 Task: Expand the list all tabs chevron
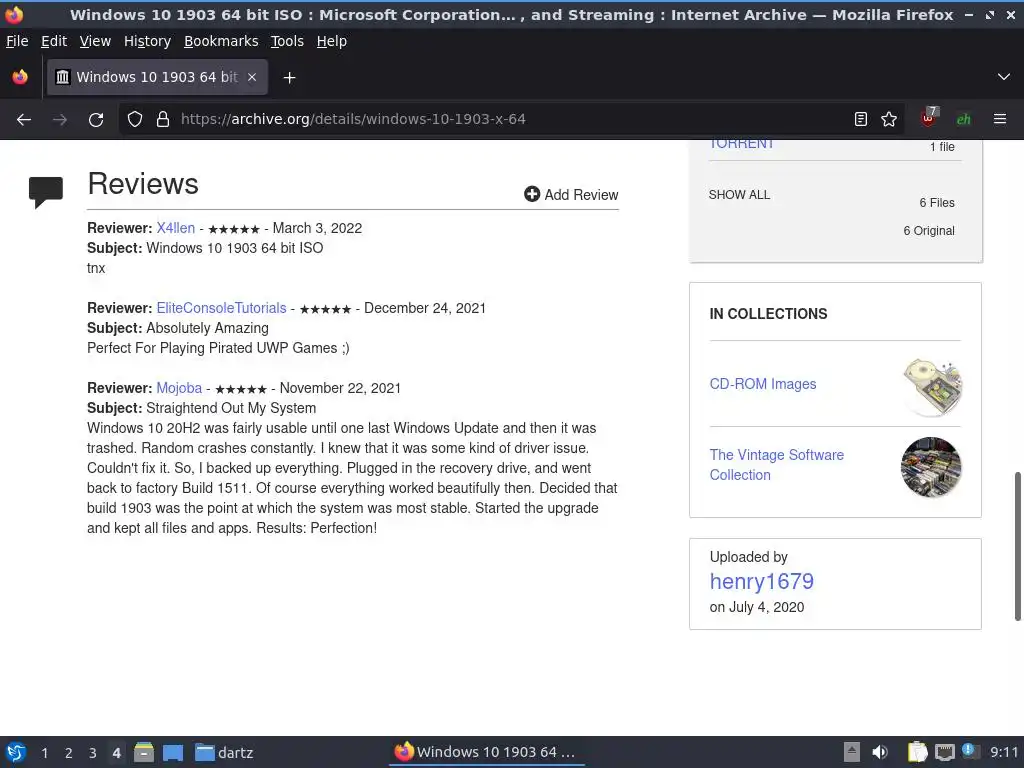coord(1004,77)
